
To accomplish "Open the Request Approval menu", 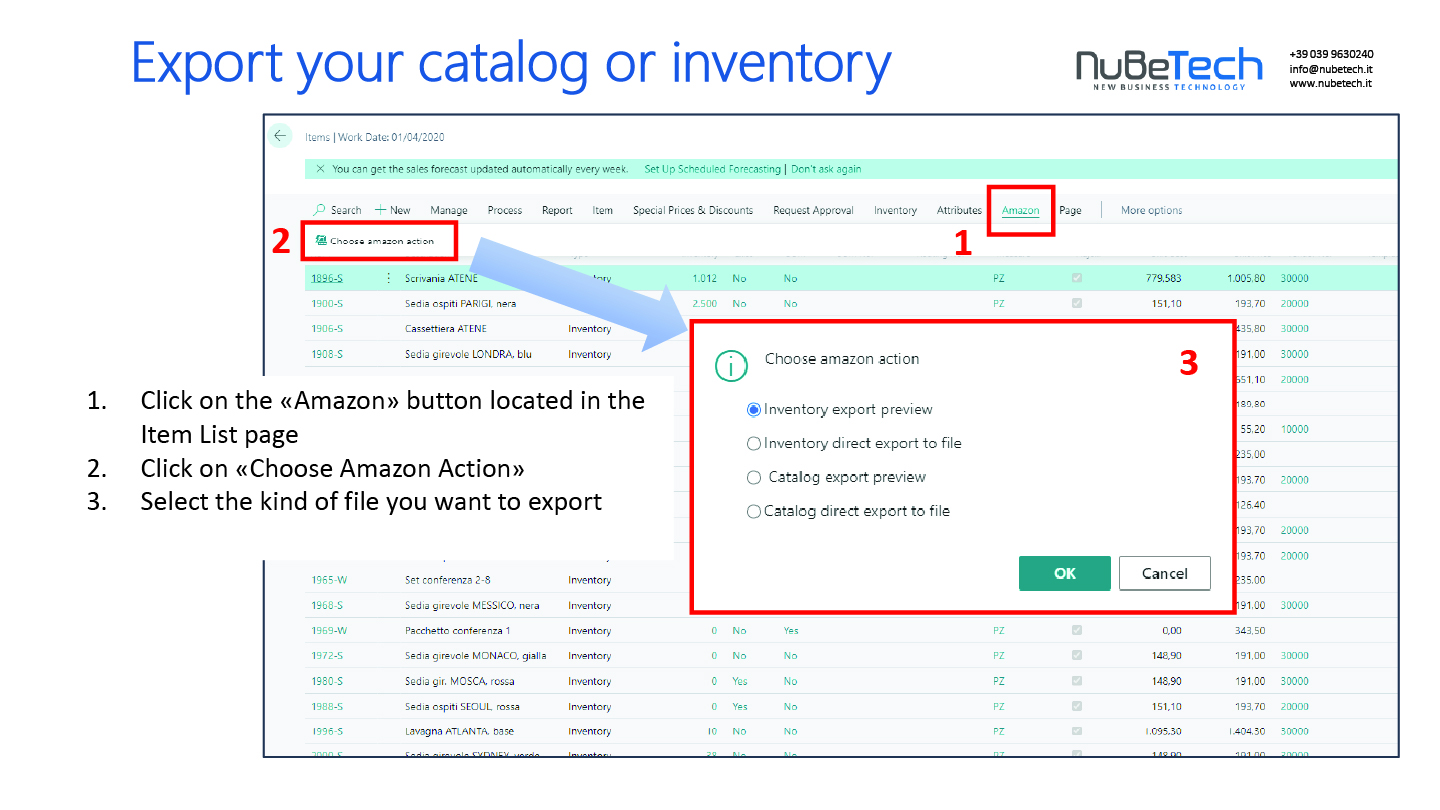I will tap(813, 210).
